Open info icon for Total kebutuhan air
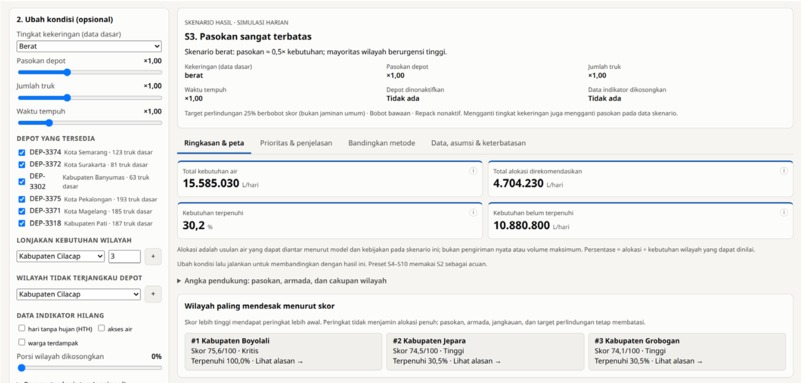Viewport: 806px width, 383px height. point(473,171)
